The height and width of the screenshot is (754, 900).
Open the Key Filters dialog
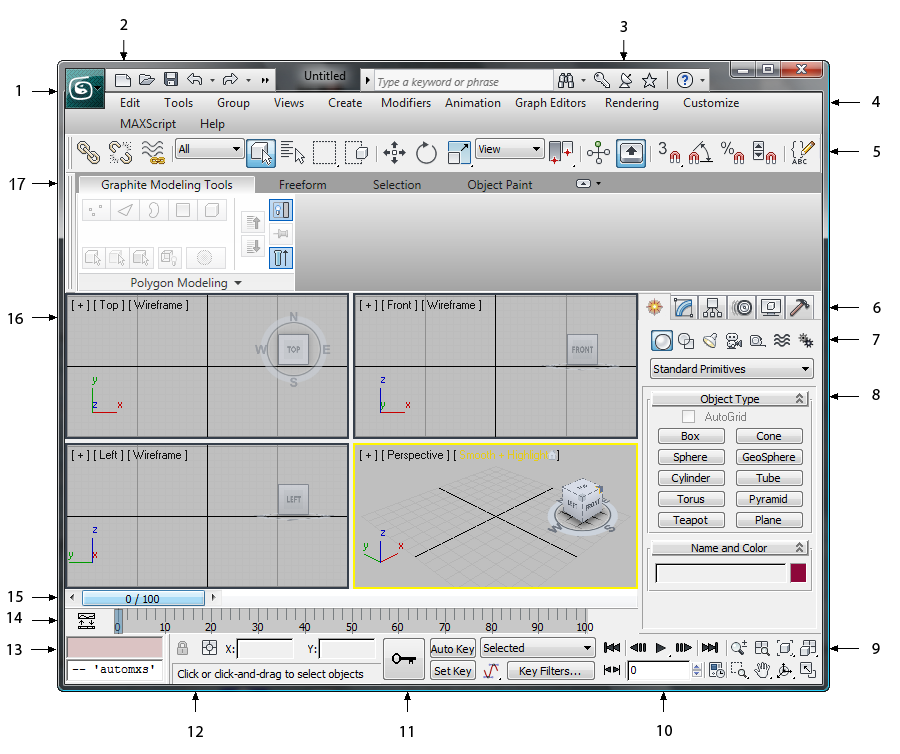(550, 671)
